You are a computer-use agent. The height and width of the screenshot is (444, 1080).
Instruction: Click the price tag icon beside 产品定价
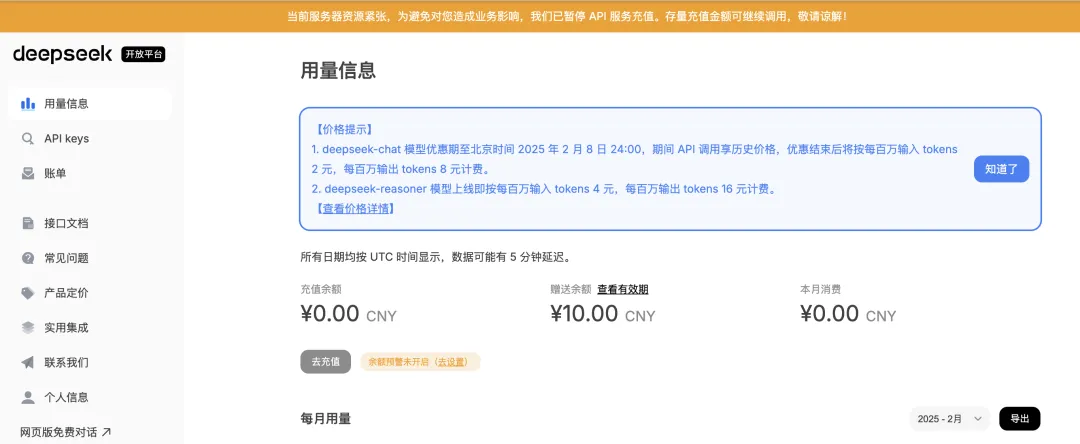pyautogui.click(x=28, y=293)
